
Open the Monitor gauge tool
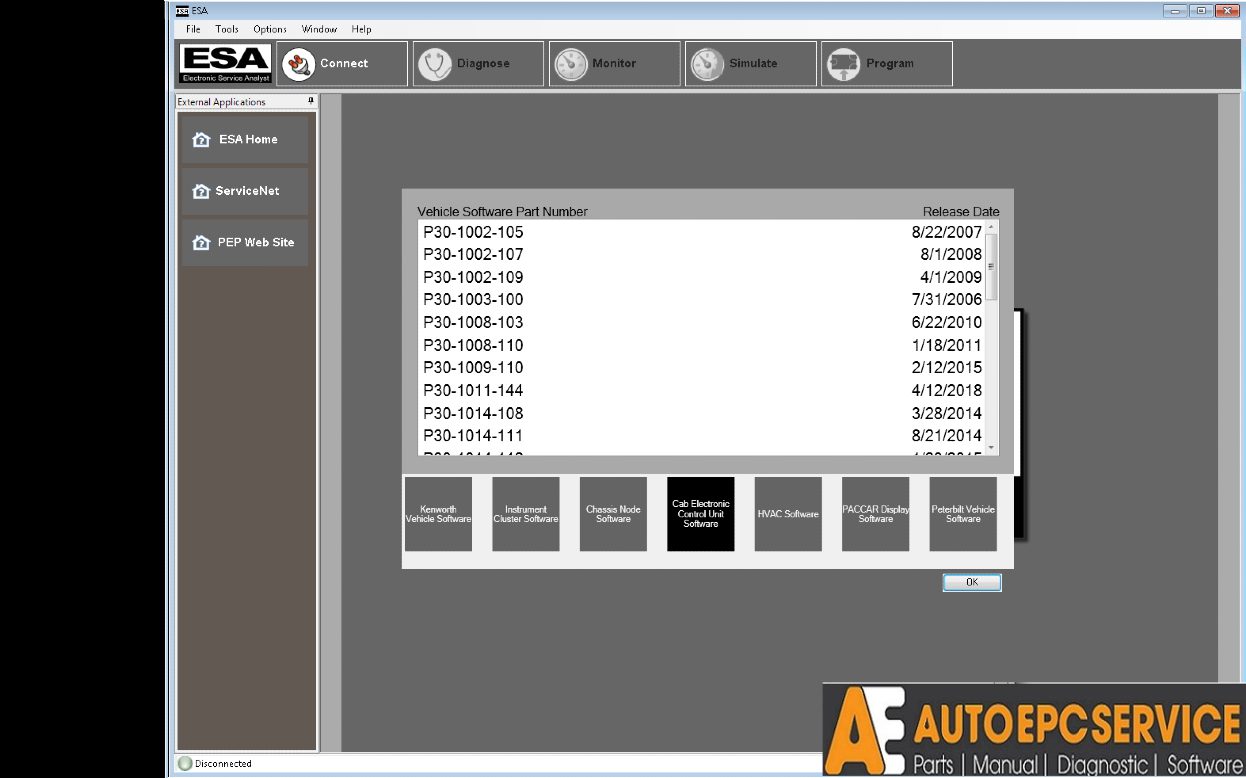click(x=614, y=63)
